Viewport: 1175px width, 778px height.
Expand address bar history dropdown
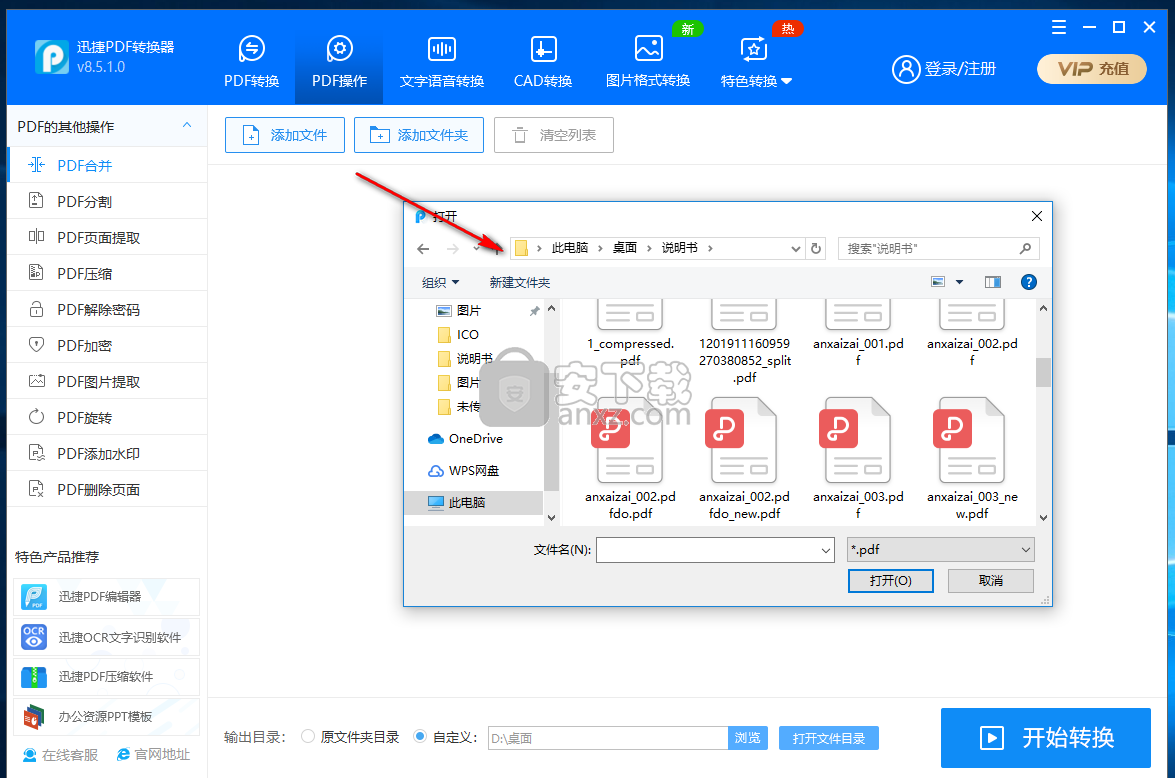[795, 248]
